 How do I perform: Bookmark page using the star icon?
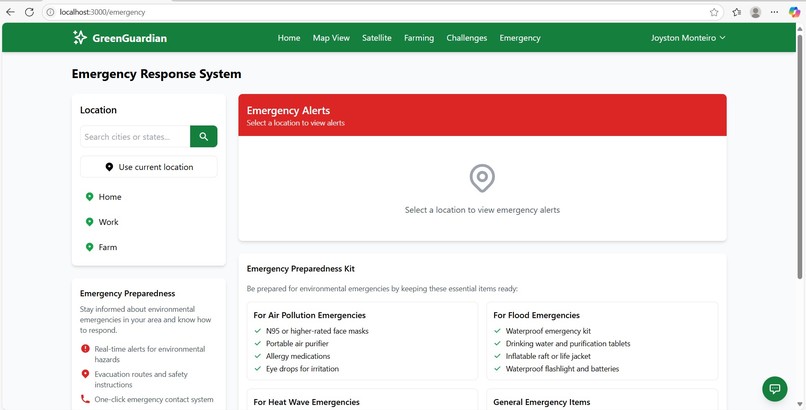[714, 12]
